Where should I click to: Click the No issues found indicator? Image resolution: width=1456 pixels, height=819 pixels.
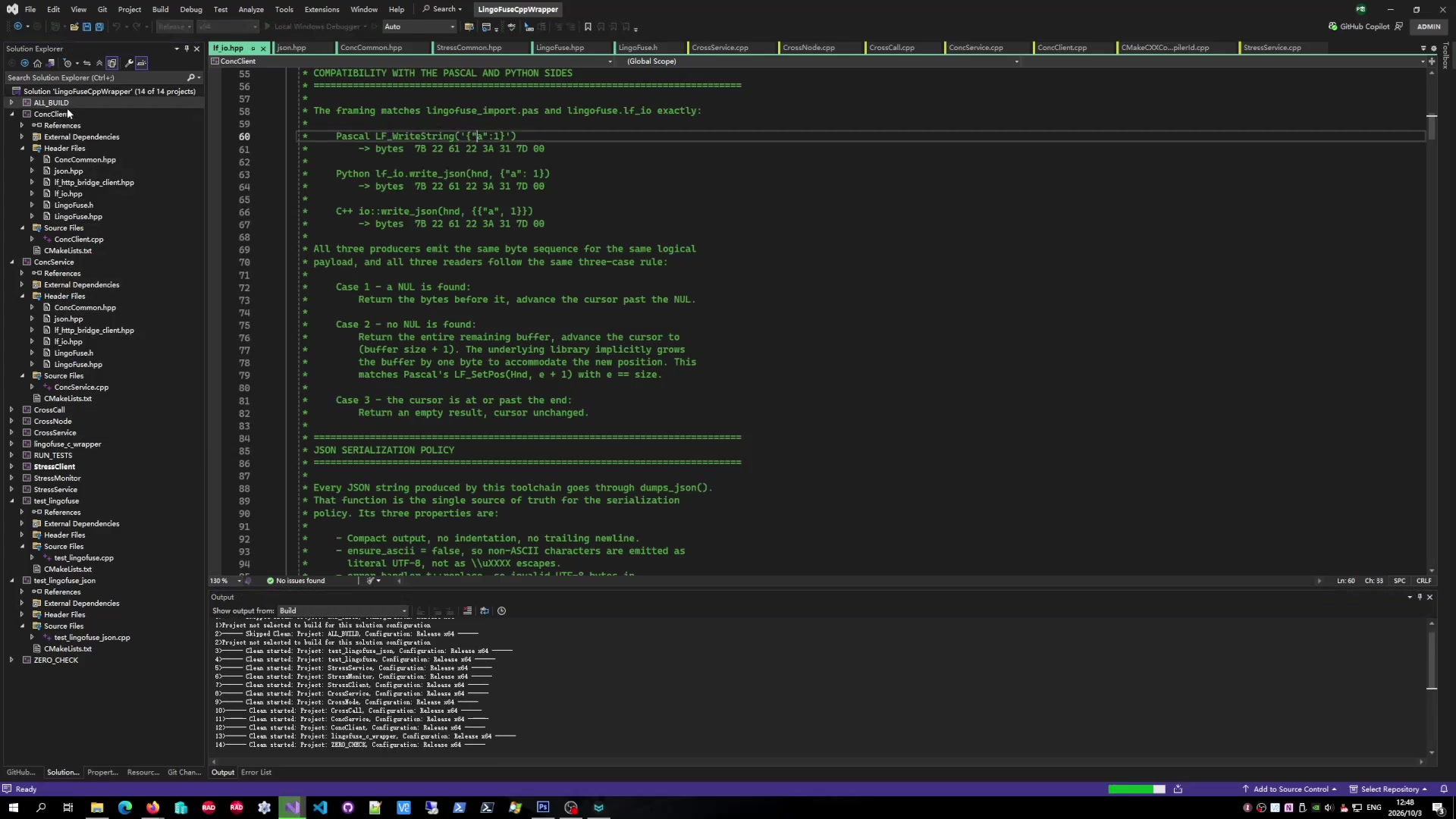click(x=296, y=581)
